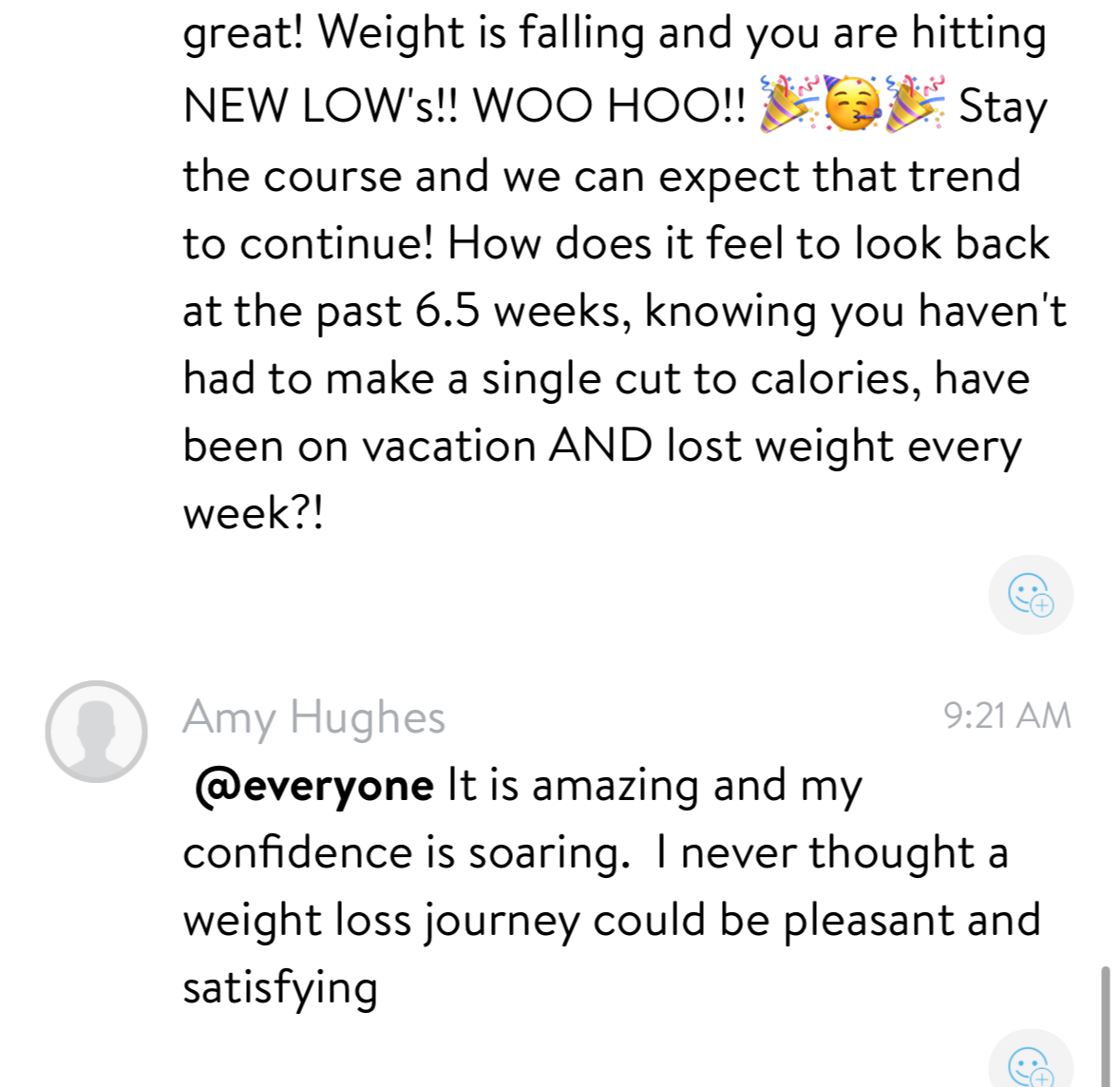Click the "NEW LOW's!! WOO HOO!!" text

(465, 105)
